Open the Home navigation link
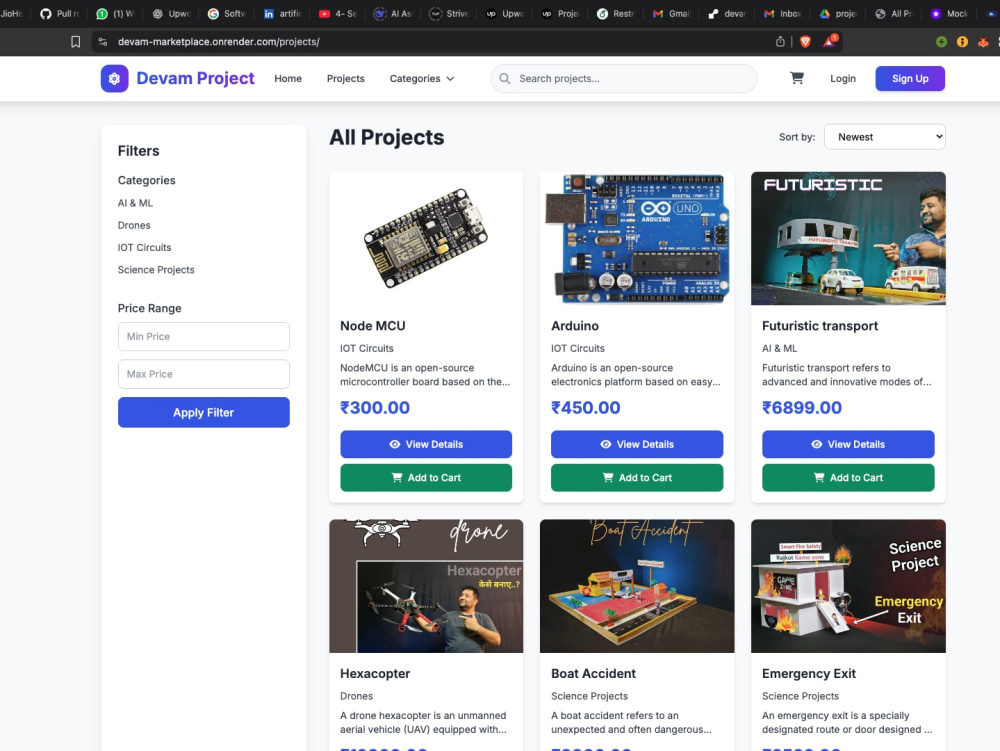 pos(288,78)
